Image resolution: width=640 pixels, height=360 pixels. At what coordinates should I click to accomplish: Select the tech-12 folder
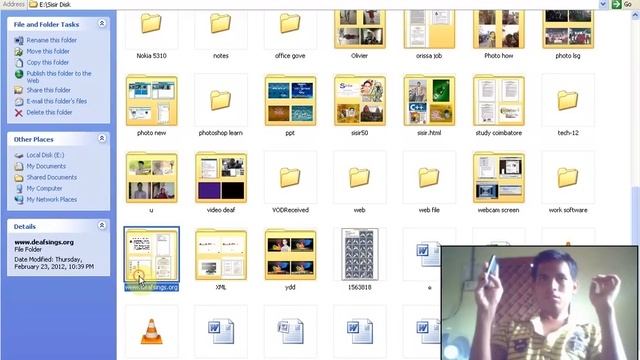click(568, 100)
